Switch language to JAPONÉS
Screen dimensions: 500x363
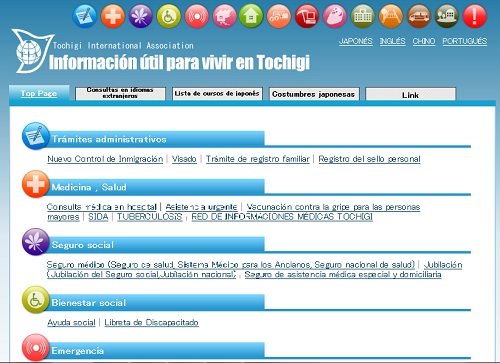click(x=356, y=41)
